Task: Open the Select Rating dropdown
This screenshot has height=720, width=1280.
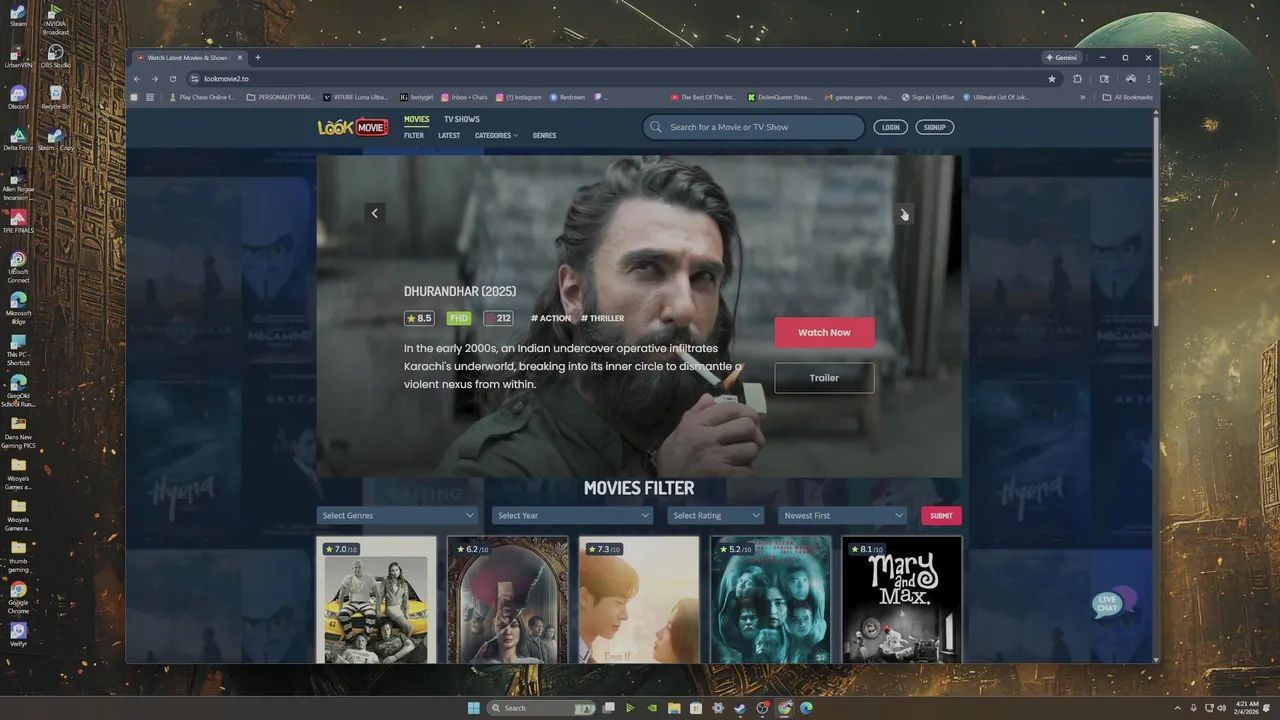Action: pos(715,515)
